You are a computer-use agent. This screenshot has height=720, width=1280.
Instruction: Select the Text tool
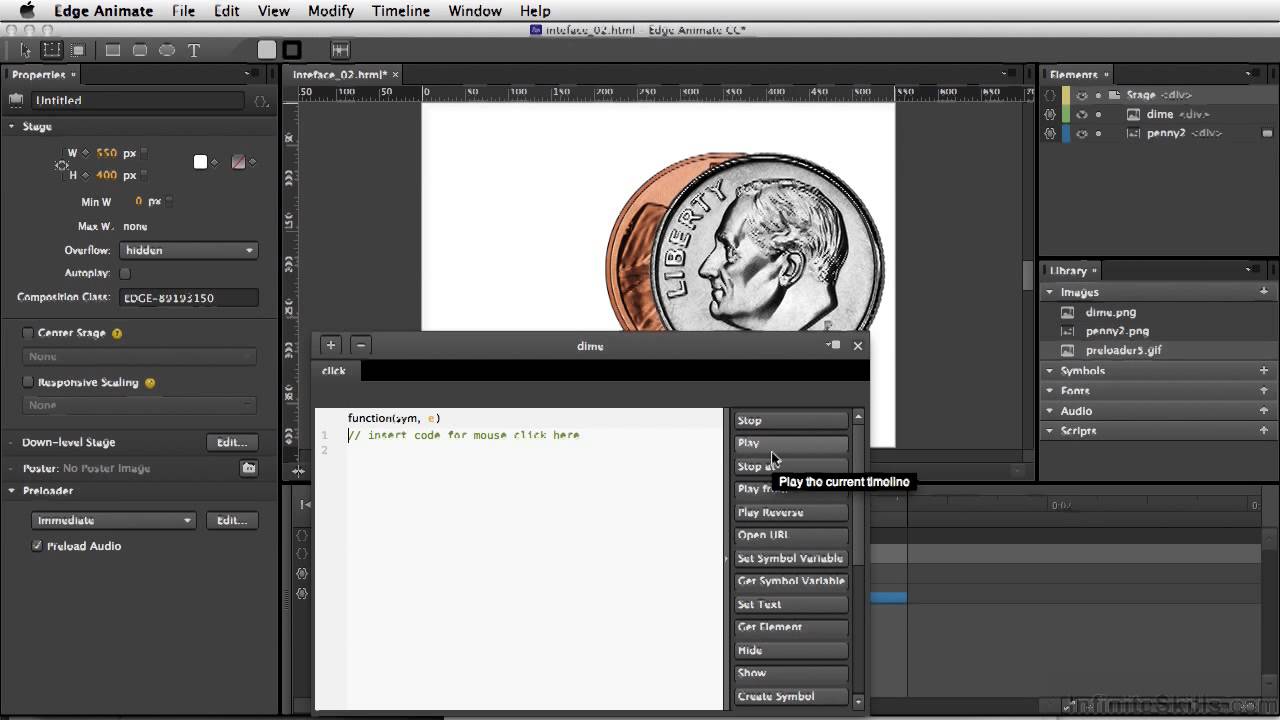click(x=194, y=50)
